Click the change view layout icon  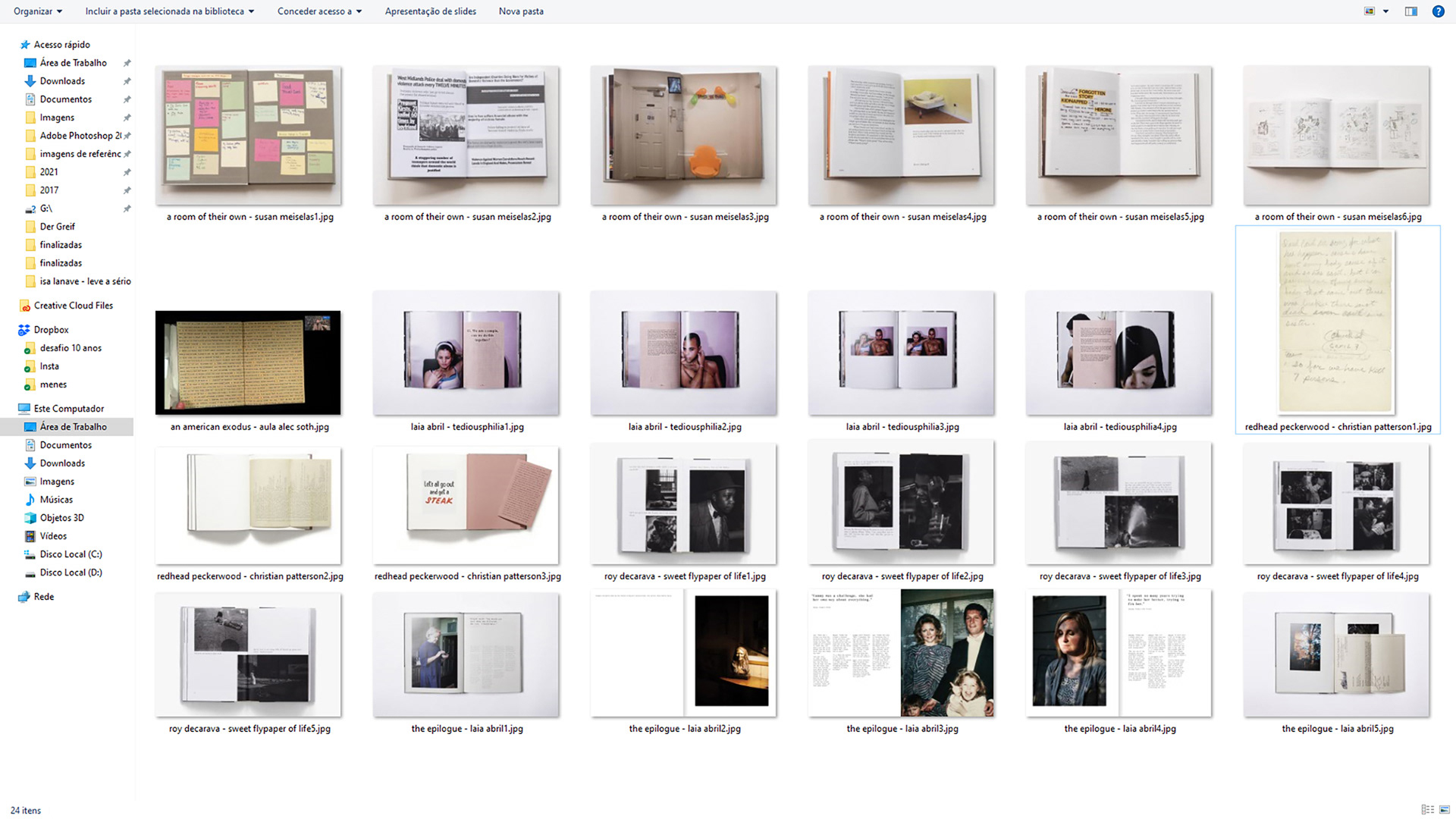point(1370,11)
